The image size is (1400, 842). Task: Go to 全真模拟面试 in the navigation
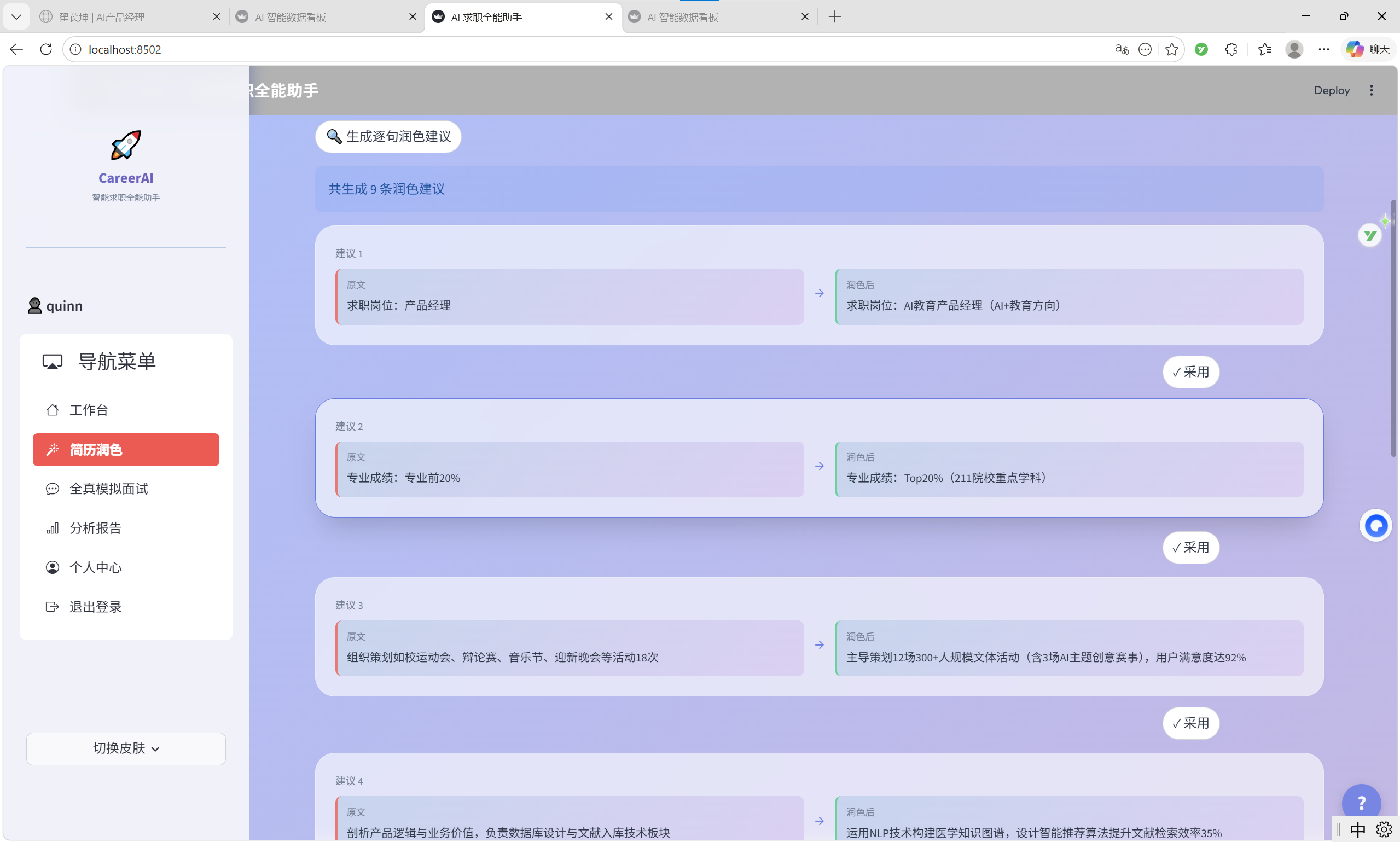[108, 489]
